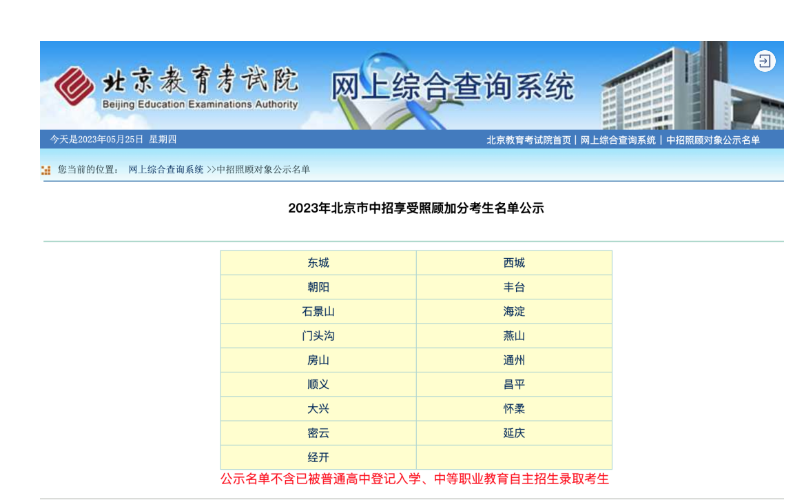Click 网上综合查询系统 breadcrumb link
Image resolution: width=808 pixels, height=500 pixels.
[x=165, y=170]
